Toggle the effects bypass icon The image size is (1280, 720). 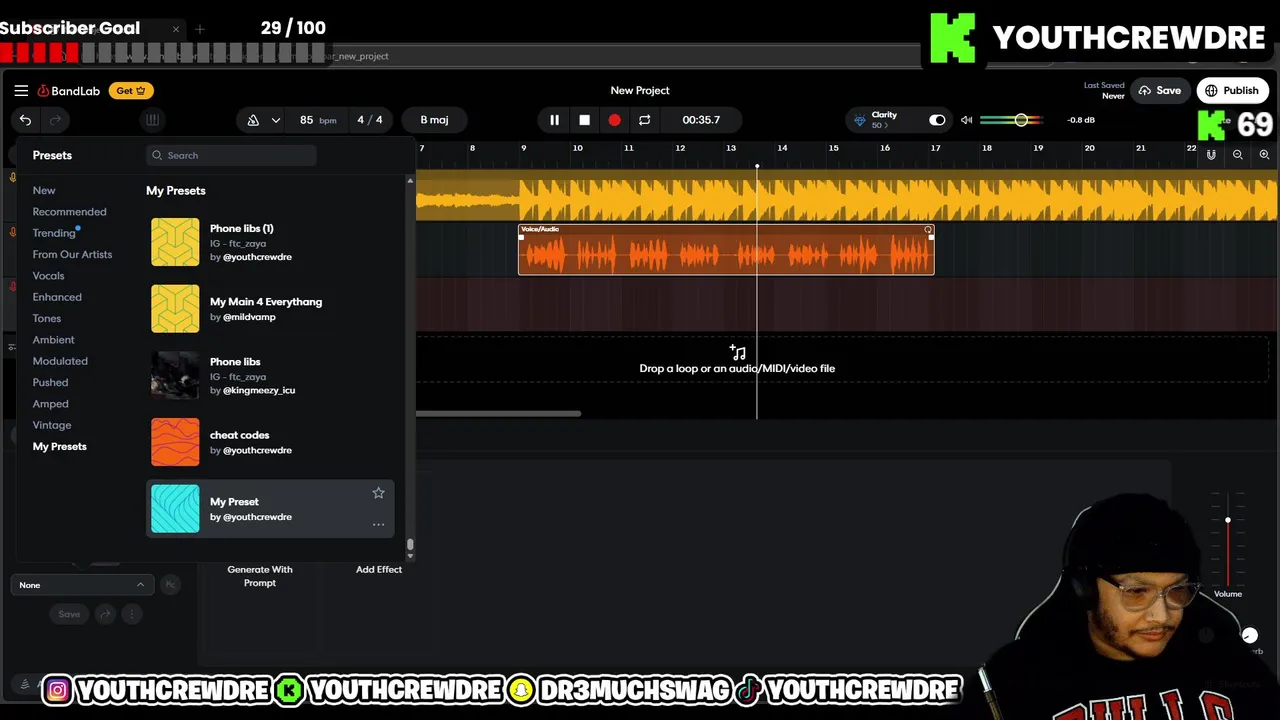[x=170, y=585]
